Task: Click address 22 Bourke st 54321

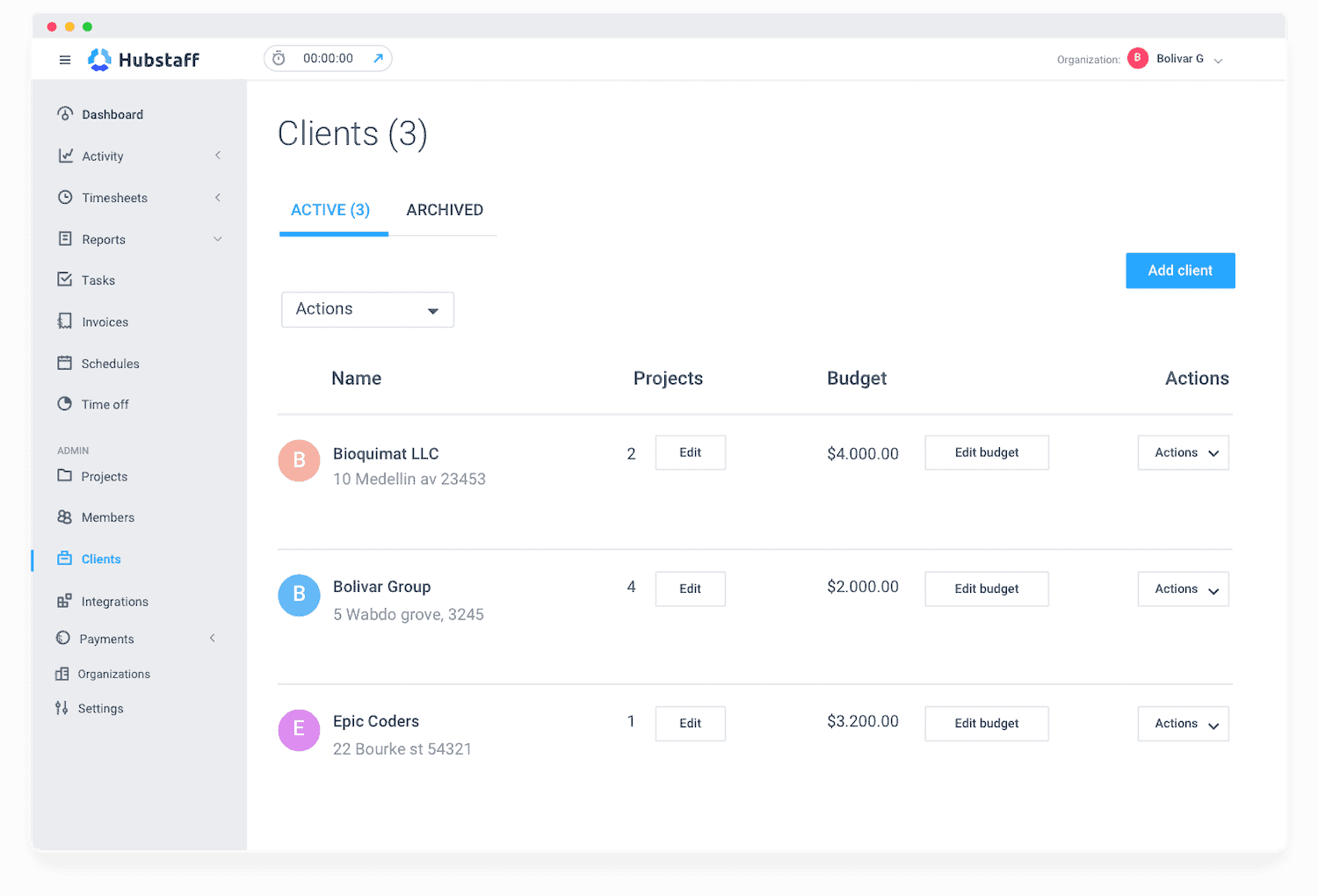Action: 402,749
